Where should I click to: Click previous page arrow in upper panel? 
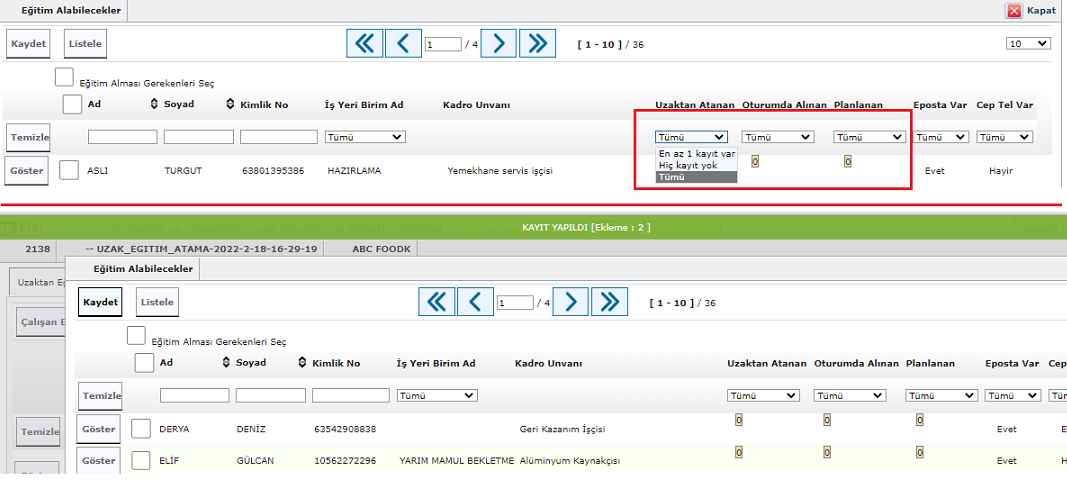point(403,44)
